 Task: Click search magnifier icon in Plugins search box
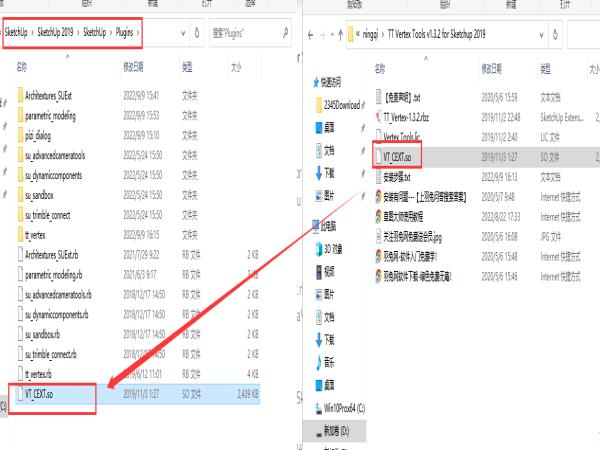[x=285, y=33]
